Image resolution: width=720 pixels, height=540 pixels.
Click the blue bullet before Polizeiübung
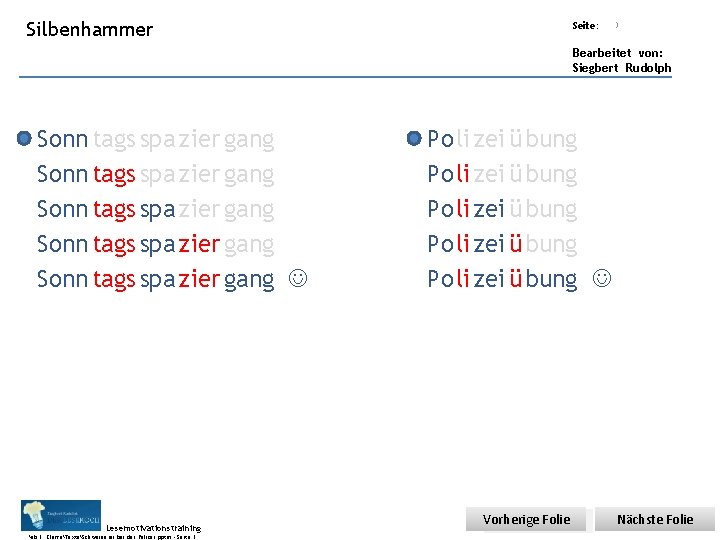[414, 138]
